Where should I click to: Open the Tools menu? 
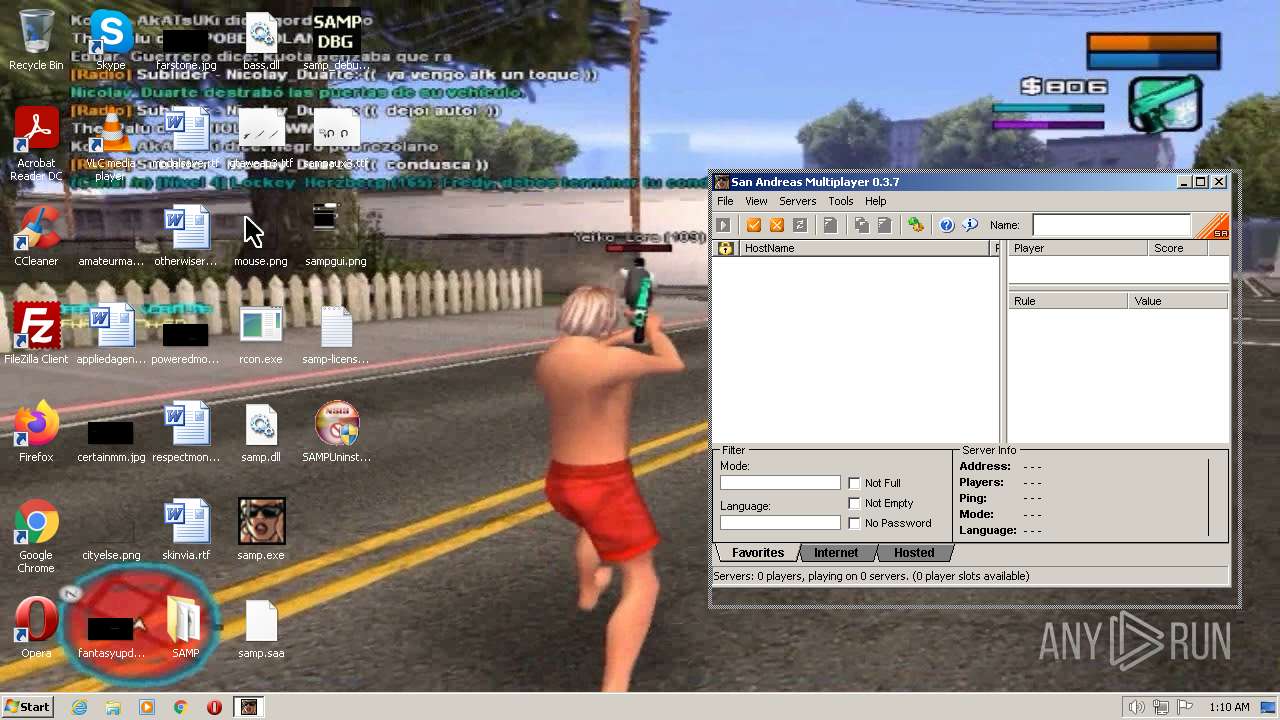tap(840, 201)
